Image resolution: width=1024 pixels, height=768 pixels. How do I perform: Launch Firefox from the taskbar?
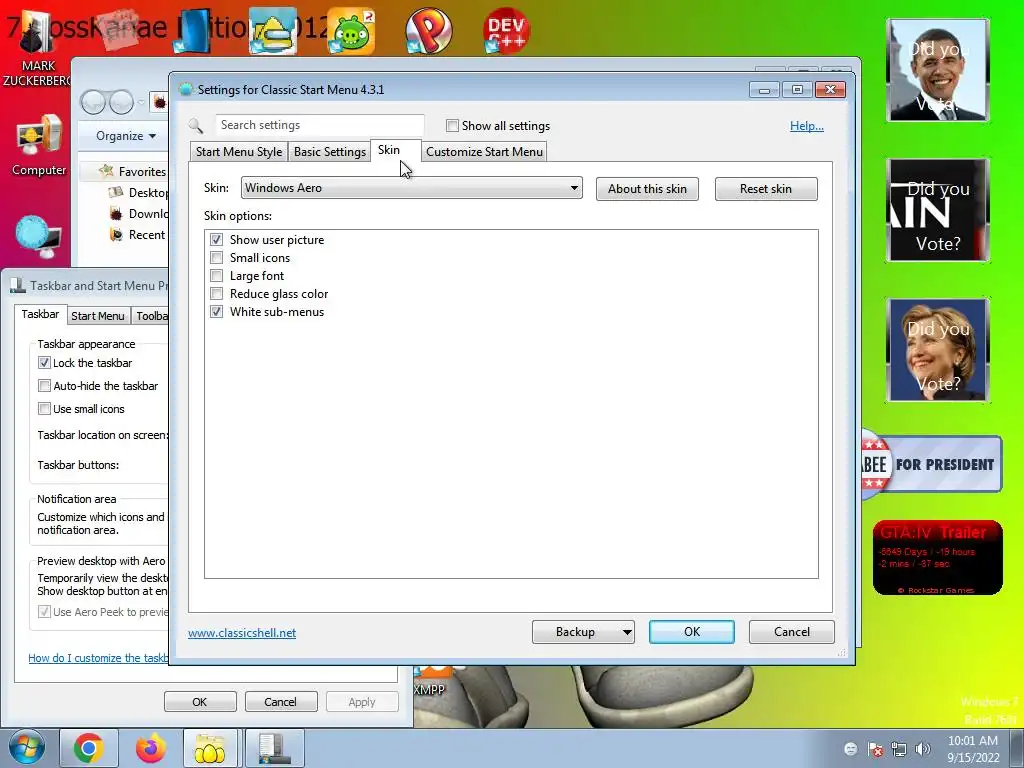click(150, 748)
